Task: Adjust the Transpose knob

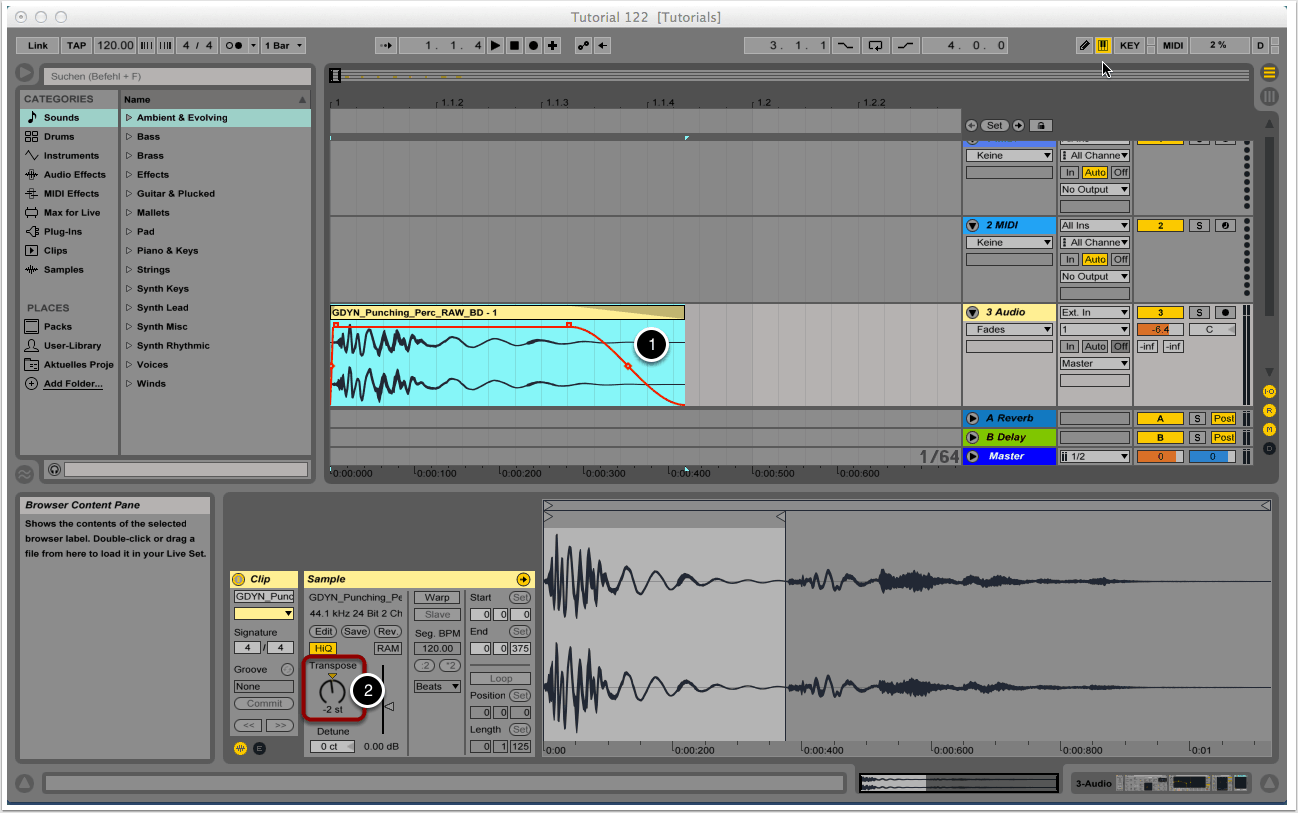Action: point(332,692)
